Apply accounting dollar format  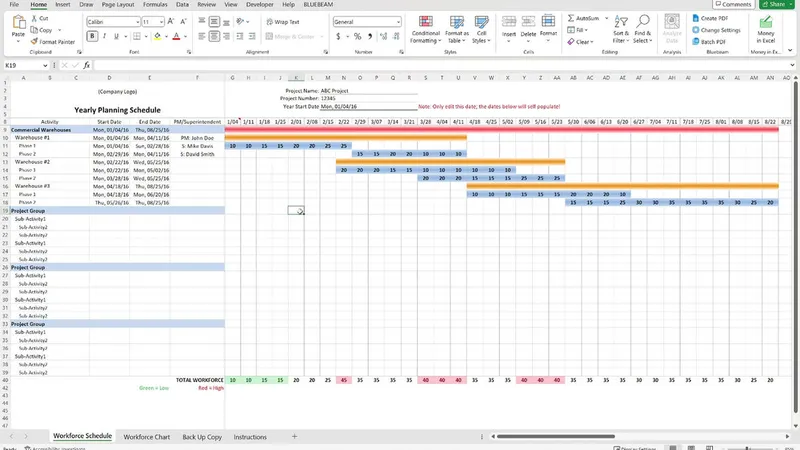(338, 36)
